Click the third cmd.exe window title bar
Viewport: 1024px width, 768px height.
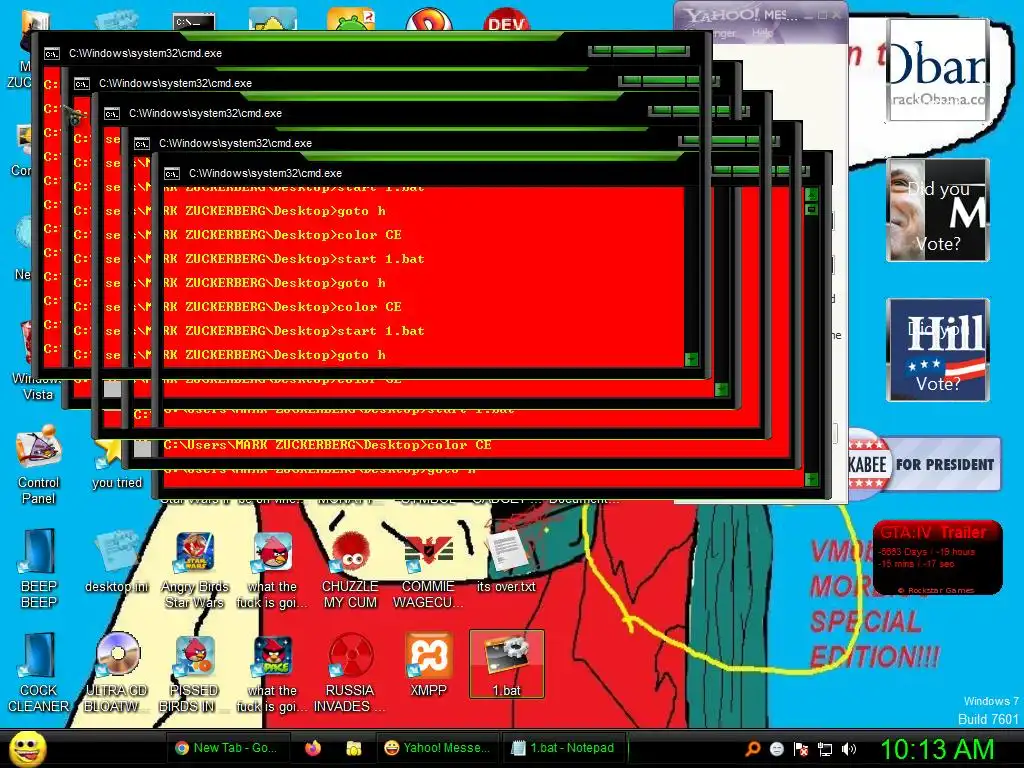coord(431,113)
